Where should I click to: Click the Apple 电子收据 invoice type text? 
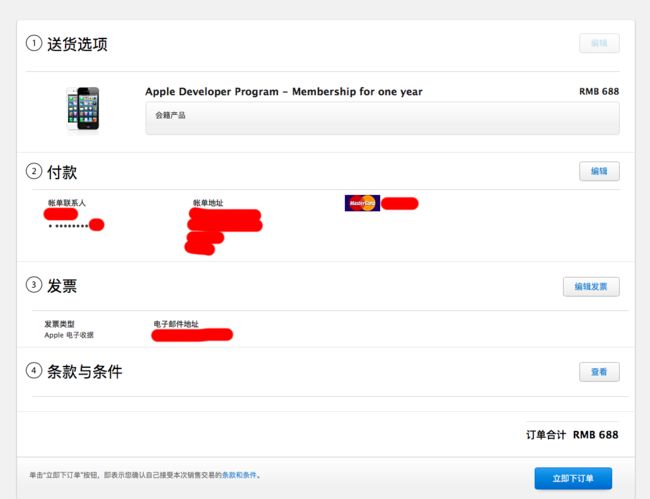coord(69,335)
